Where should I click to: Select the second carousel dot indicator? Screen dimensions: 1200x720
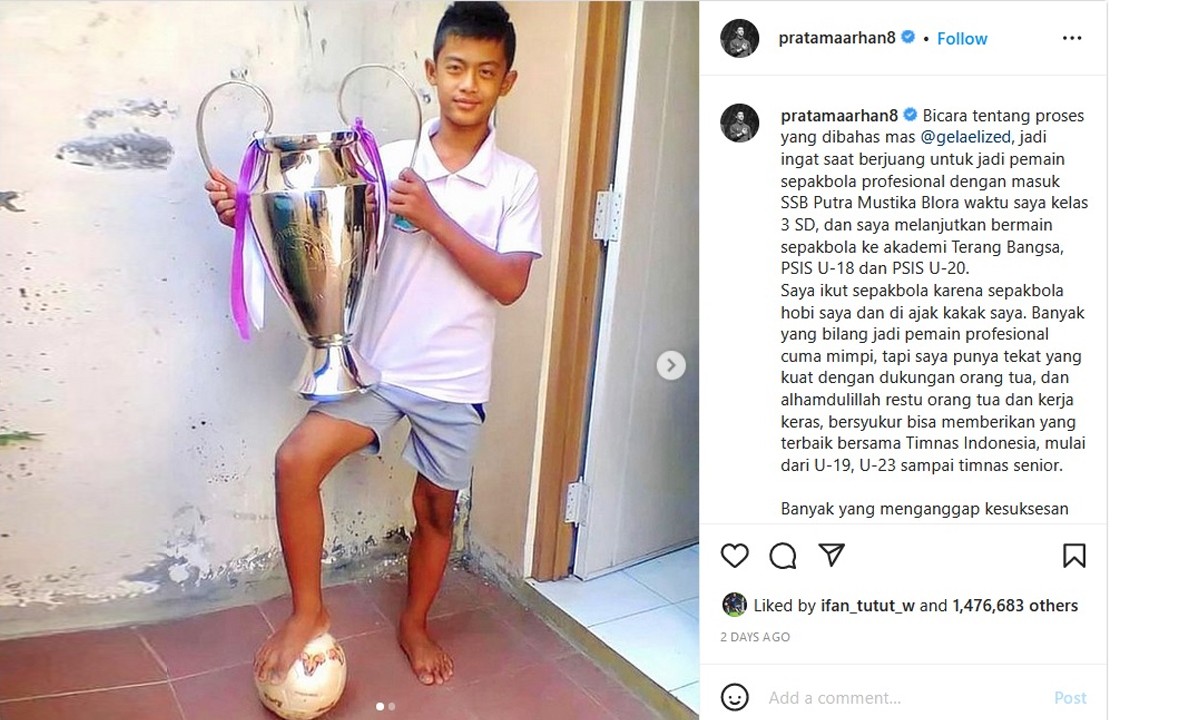pos(391,707)
